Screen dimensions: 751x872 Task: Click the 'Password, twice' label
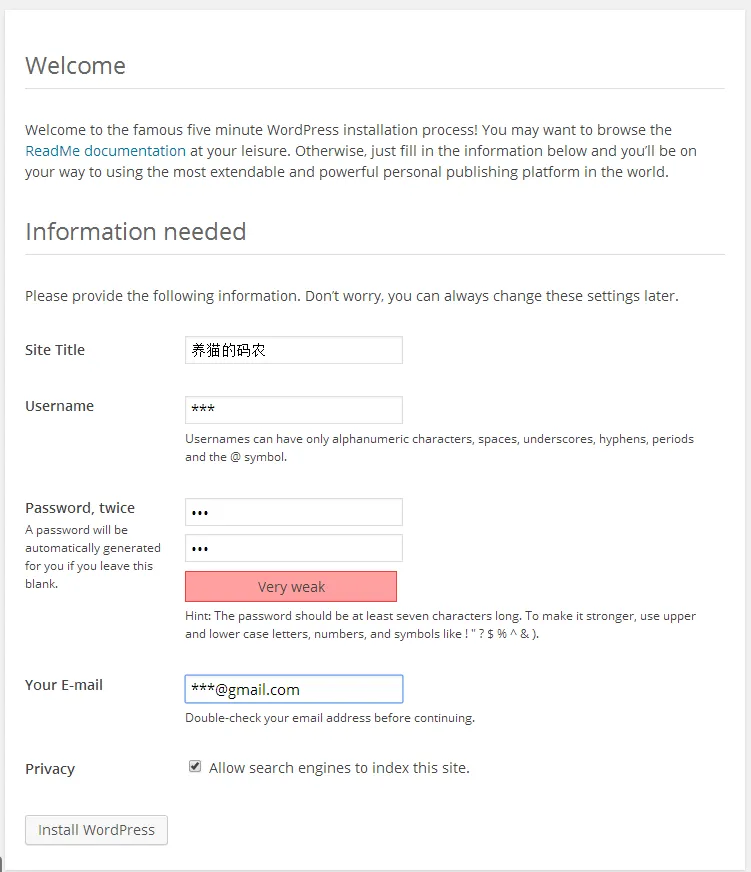pyautogui.click(x=80, y=508)
